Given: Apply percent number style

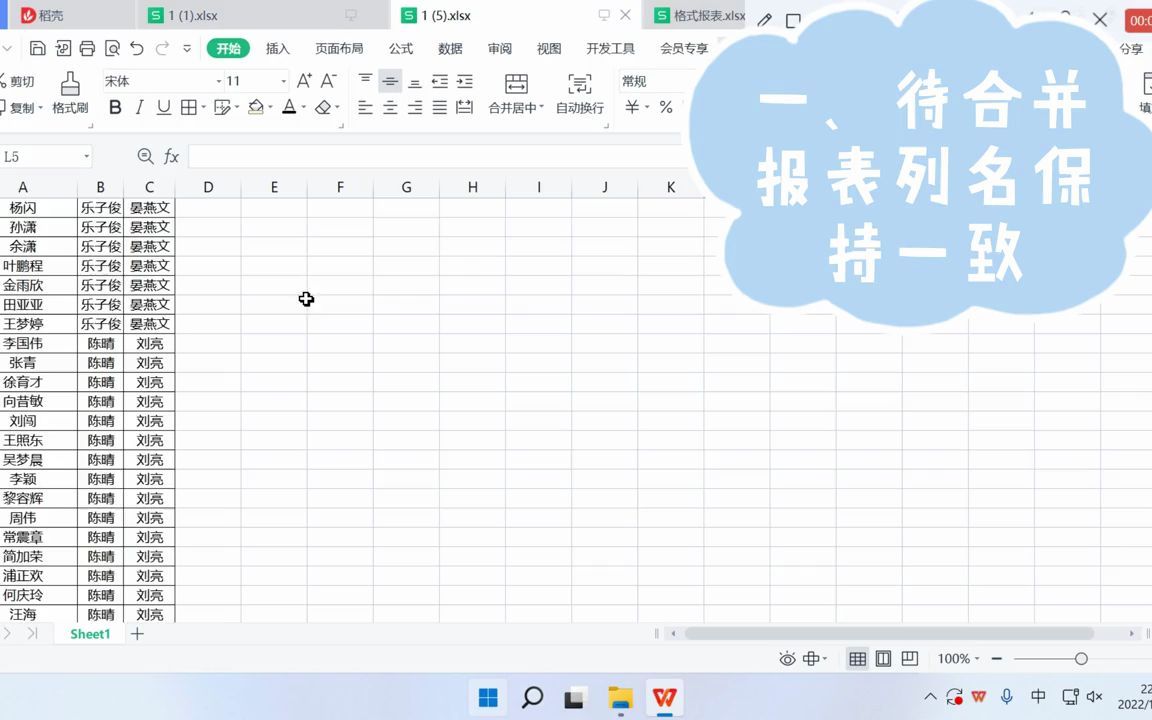Looking at the screenshot, I should tap(666, 107).
